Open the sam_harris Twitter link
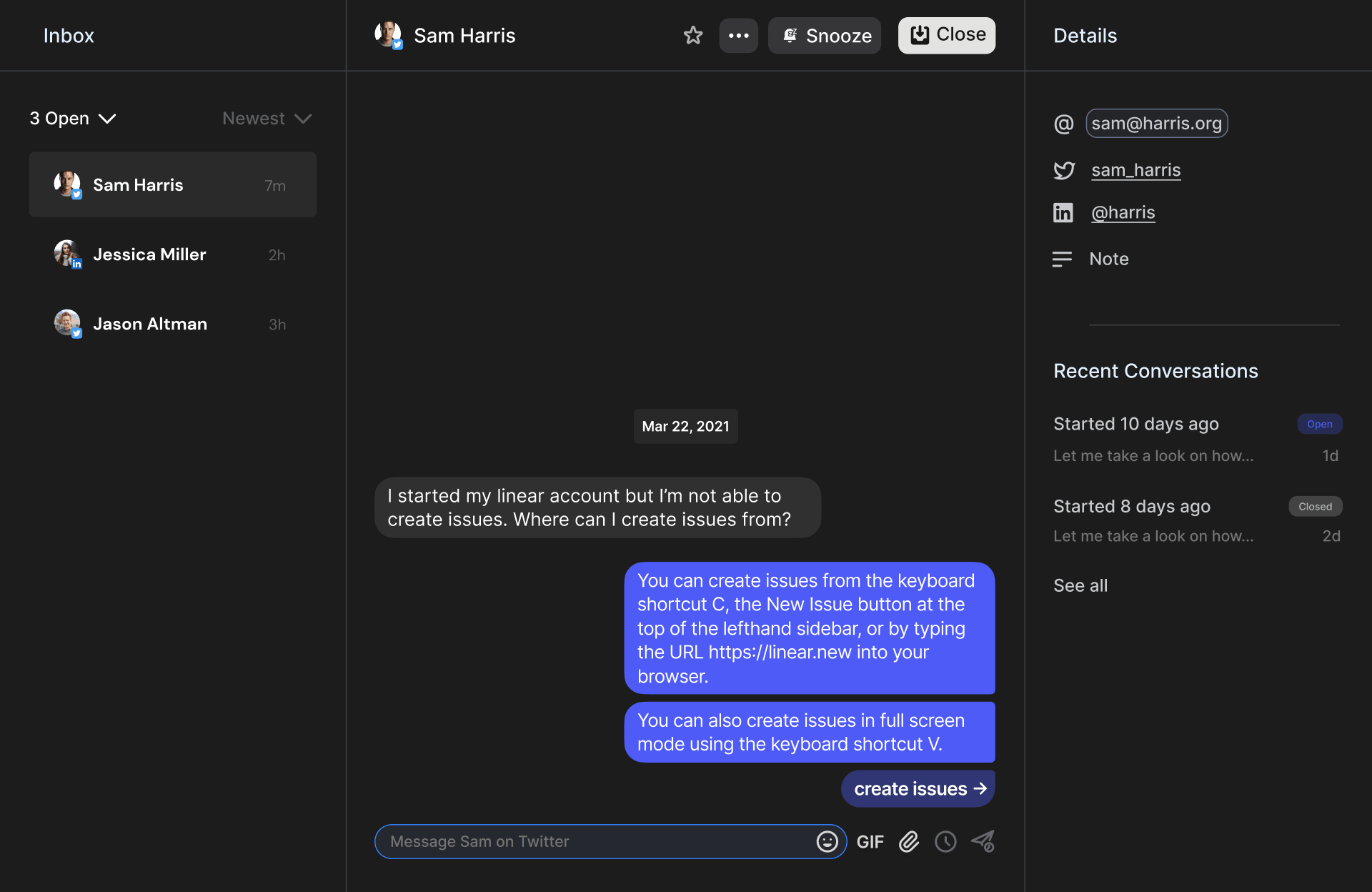 (1135, 170)
